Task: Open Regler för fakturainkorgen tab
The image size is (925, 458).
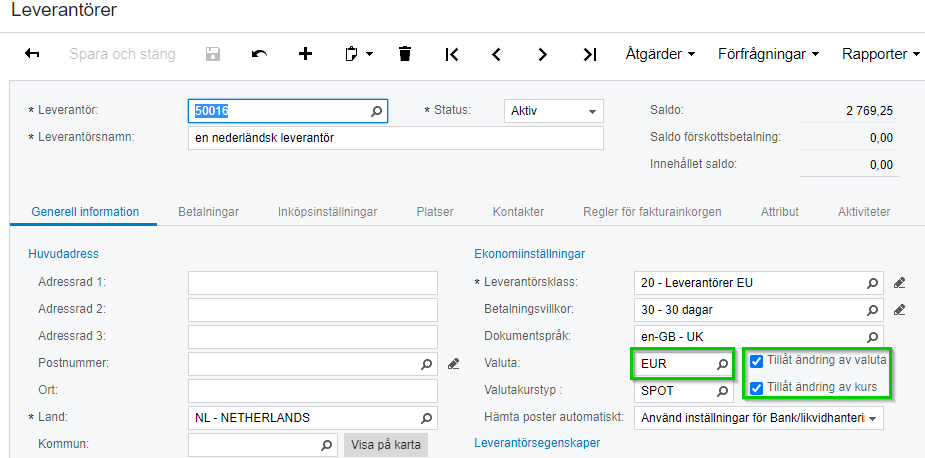Action: 652,211
